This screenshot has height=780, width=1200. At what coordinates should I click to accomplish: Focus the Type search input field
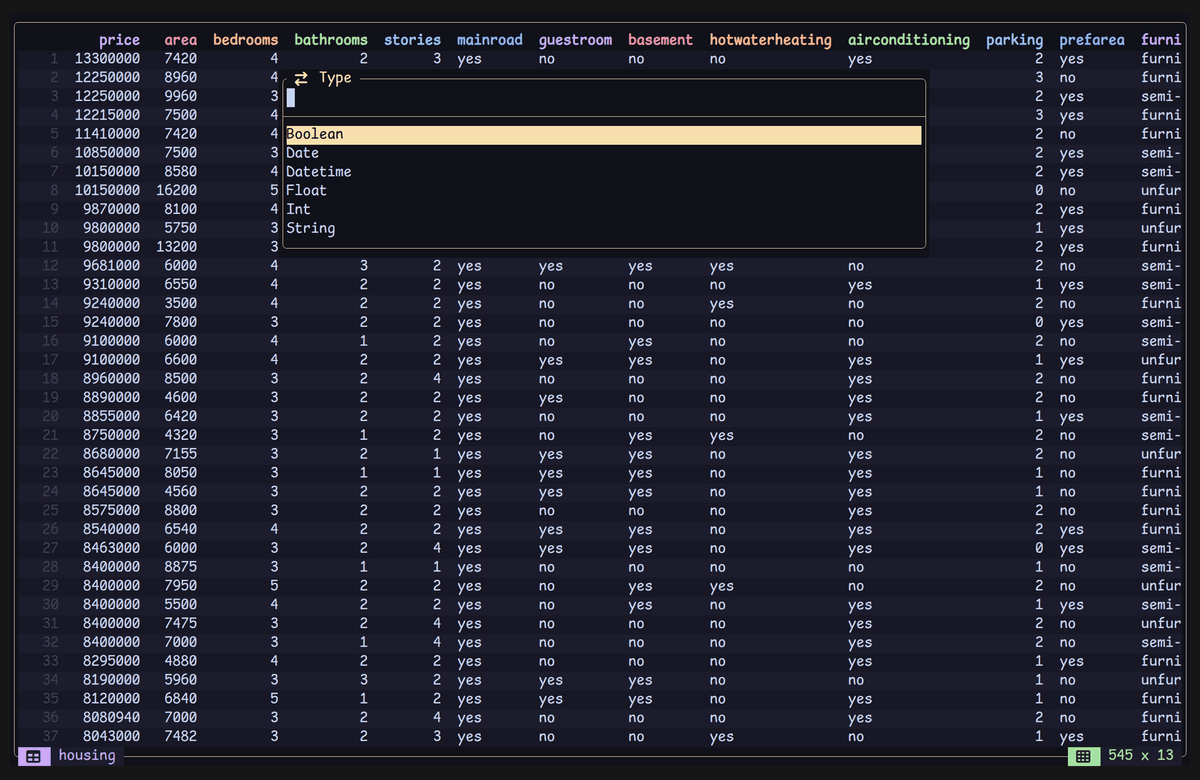point(603,98)
